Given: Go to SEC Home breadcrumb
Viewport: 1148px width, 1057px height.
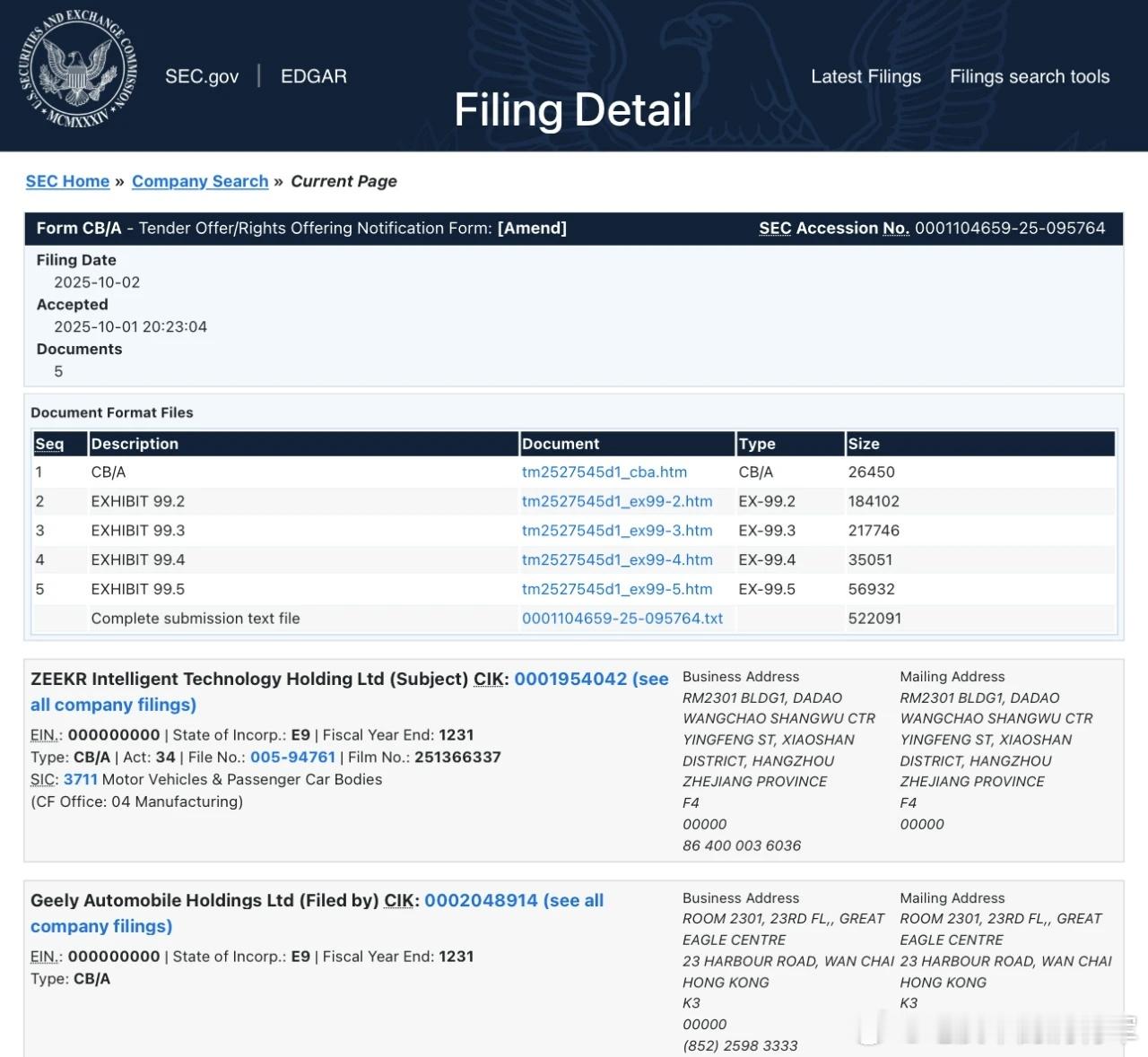Looking at the screenshot, I should (67, 181).
